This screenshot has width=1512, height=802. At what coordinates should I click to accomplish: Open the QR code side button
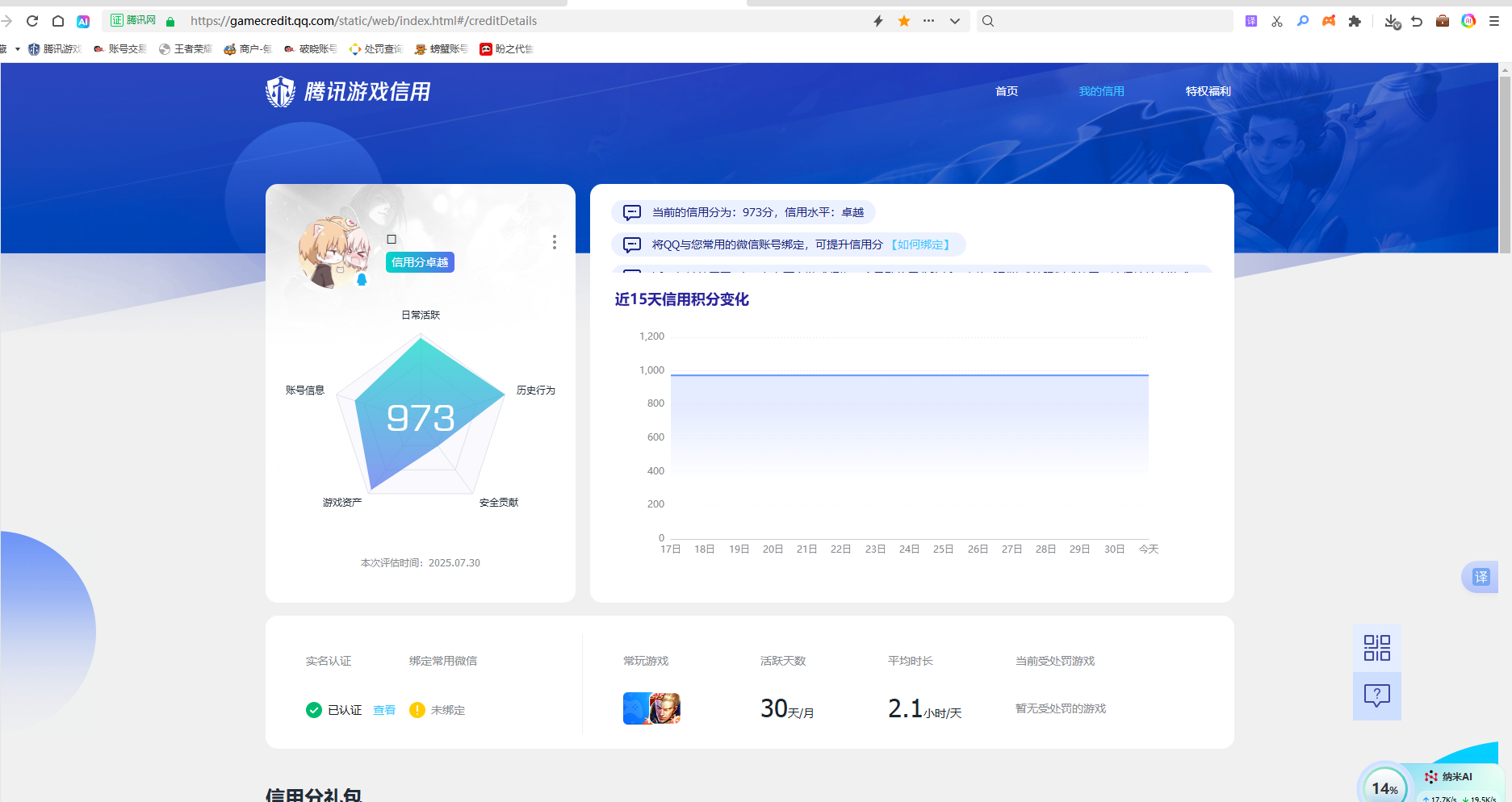click(x=1377, y=648)
